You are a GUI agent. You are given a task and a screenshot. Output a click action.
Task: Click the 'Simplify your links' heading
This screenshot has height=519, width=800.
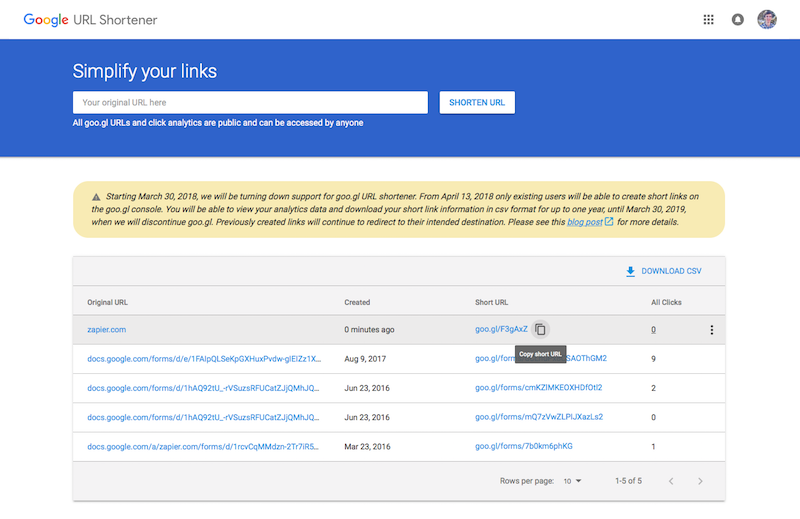click(144, 71)
